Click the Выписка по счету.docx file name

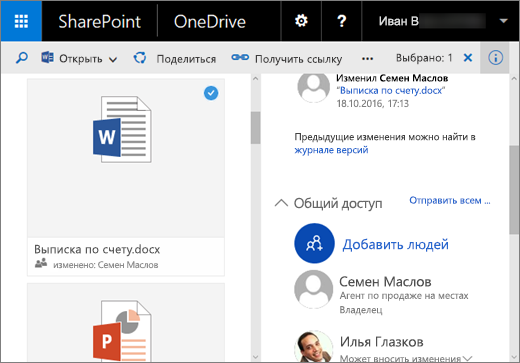point(97,249)
